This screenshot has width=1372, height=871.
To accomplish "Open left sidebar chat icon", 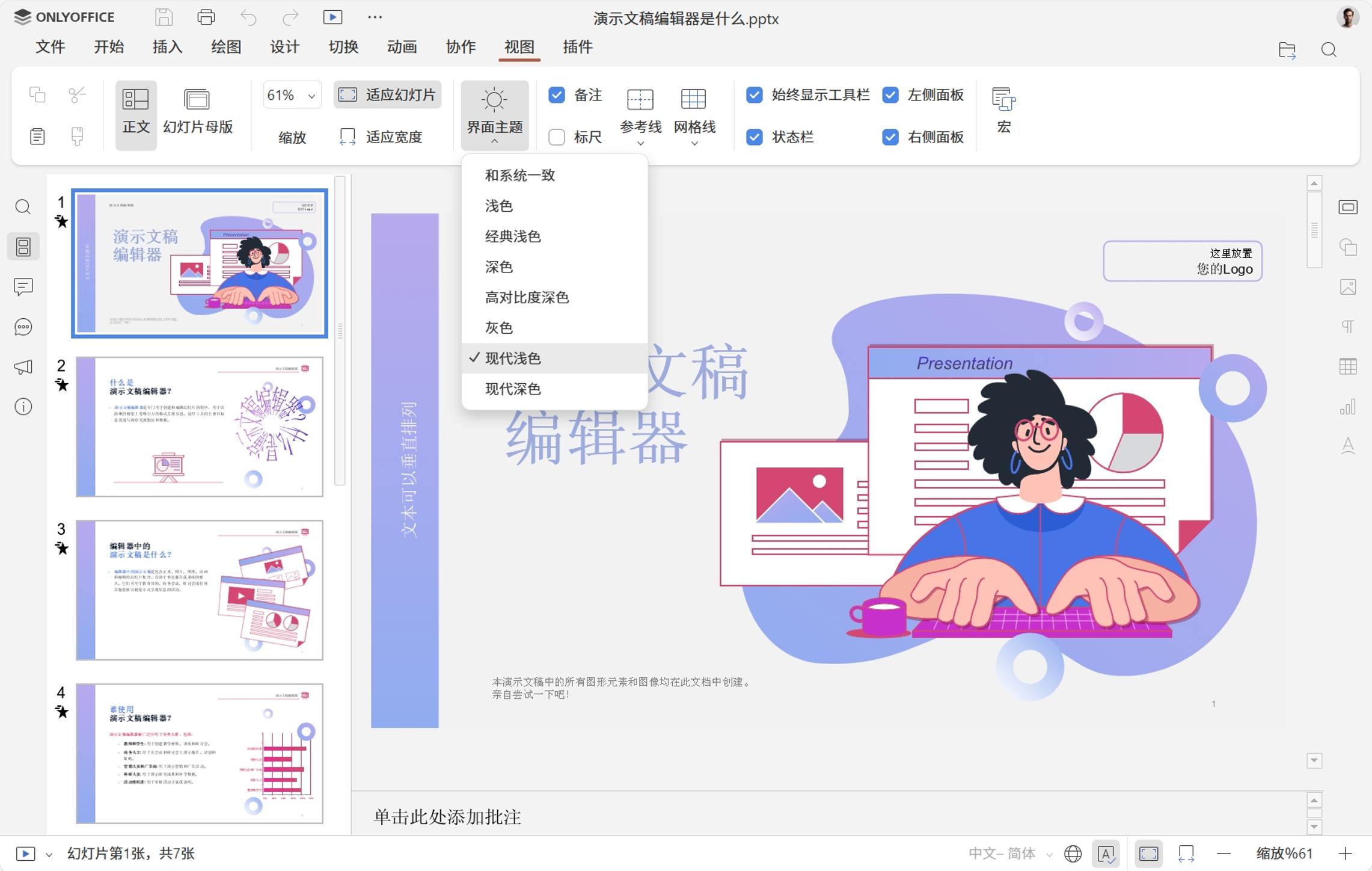I will tap(23, 327).
